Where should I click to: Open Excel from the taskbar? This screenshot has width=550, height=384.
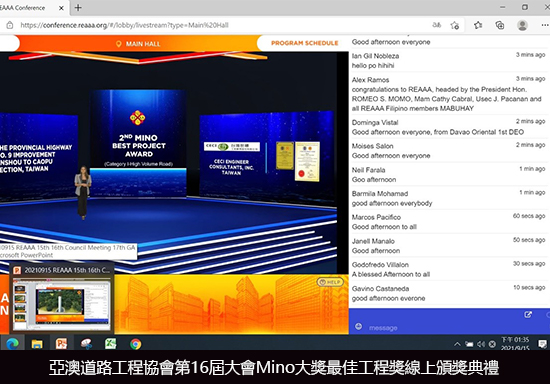110,344
